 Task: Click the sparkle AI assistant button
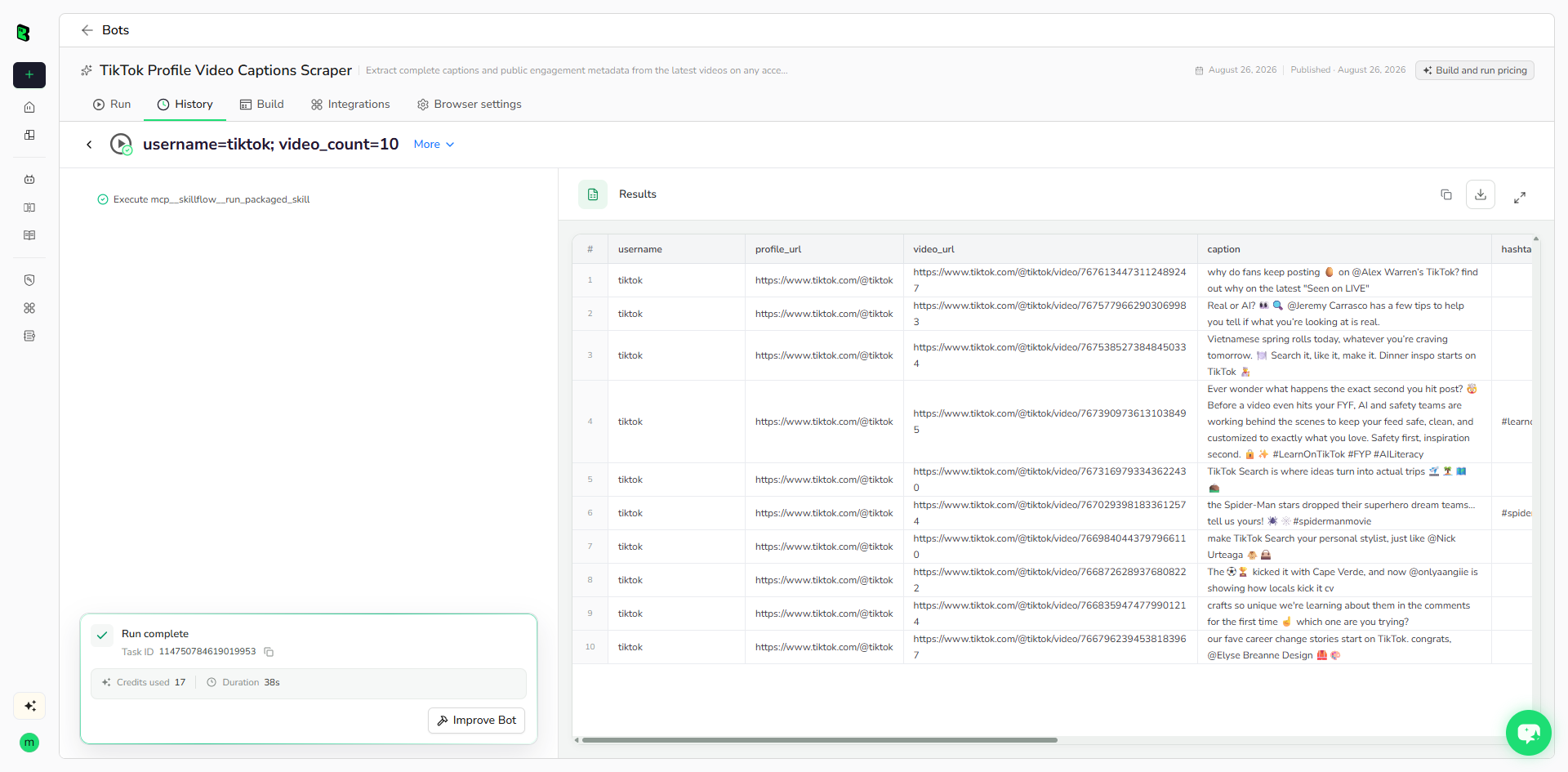pyautogui.click(x=29, y=706)
